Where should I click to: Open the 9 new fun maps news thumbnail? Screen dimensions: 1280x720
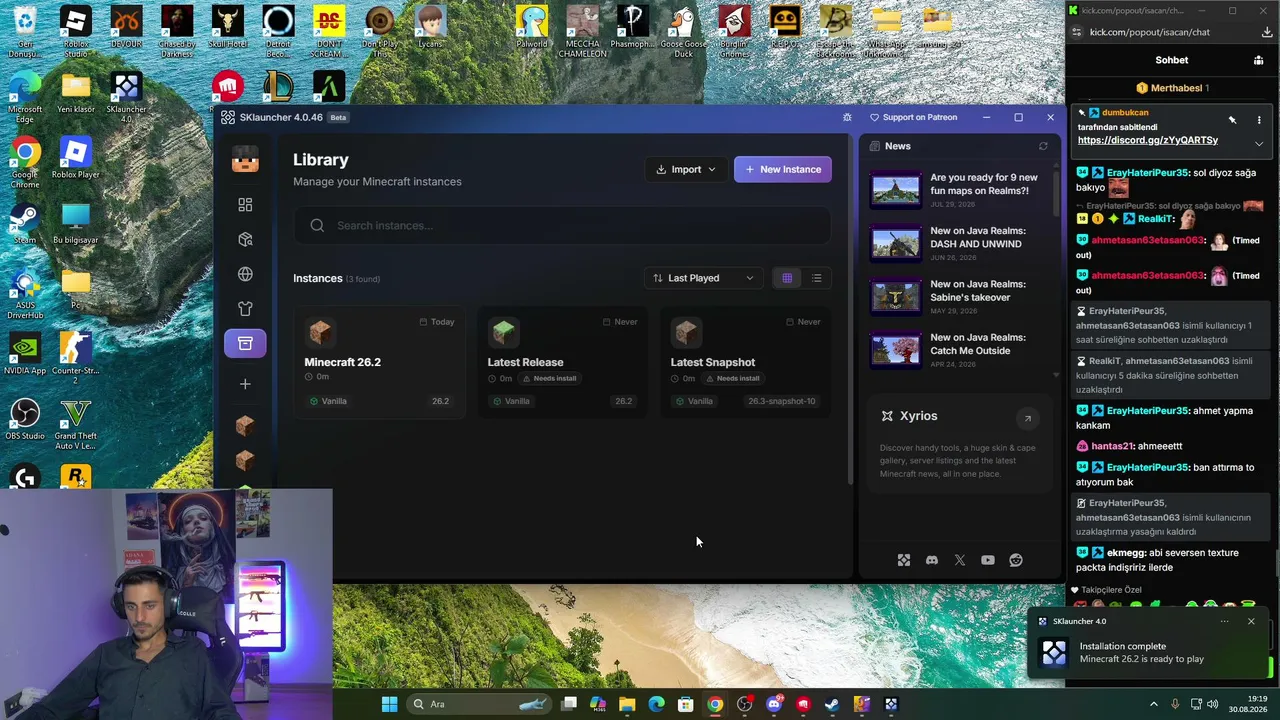895,190
